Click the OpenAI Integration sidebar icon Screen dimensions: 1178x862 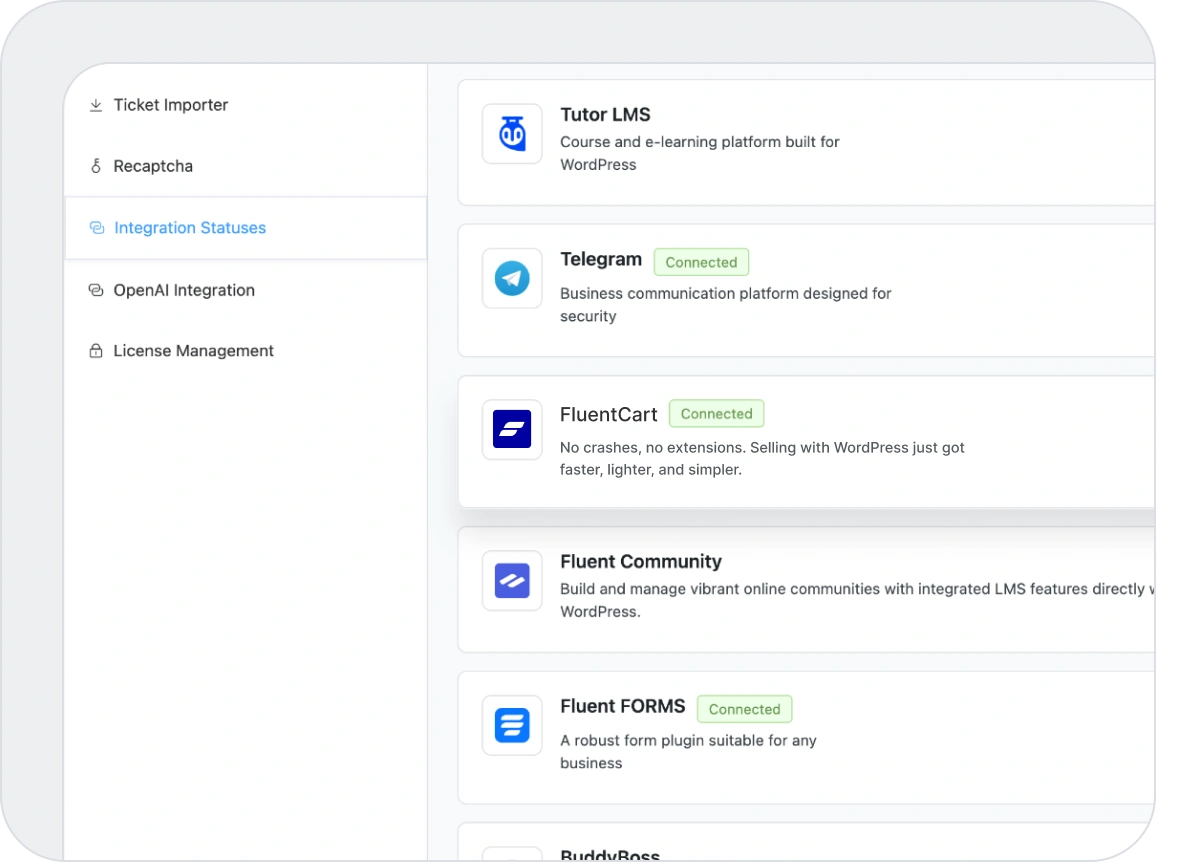tap(96, 290)
